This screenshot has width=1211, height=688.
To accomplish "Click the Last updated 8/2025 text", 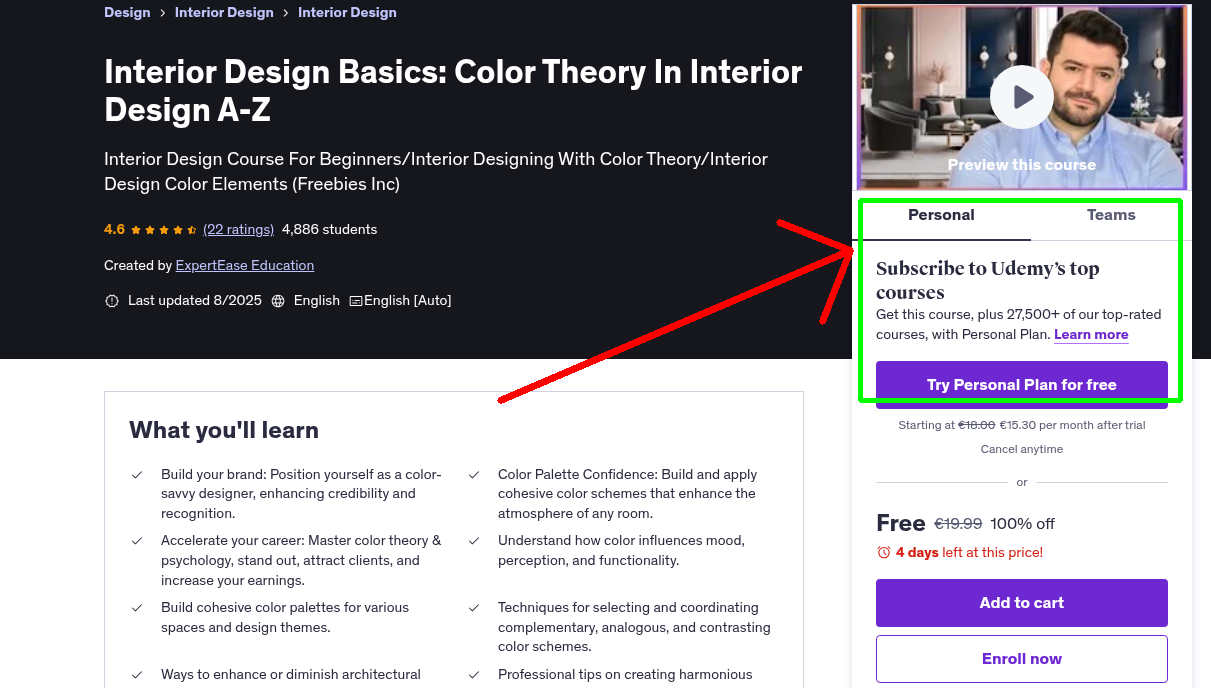I will coord(194,301).
